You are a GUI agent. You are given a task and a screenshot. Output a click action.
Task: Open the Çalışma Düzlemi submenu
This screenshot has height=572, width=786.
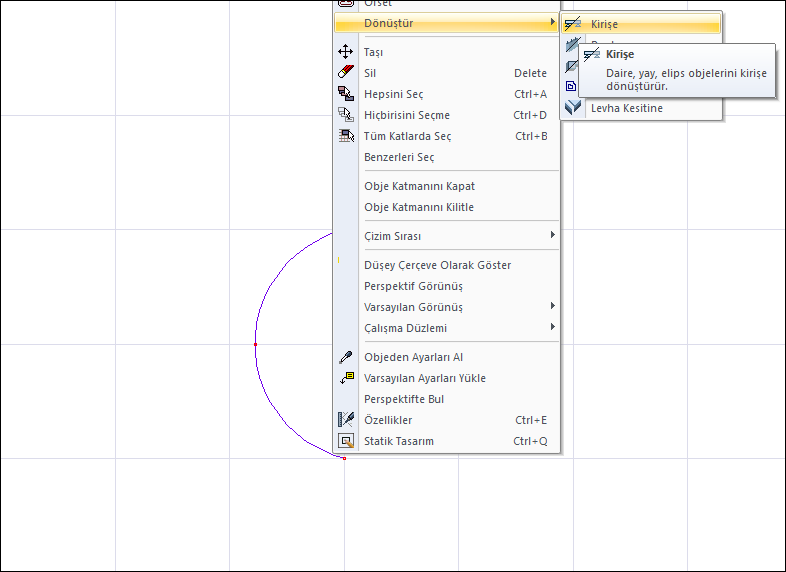446,329
